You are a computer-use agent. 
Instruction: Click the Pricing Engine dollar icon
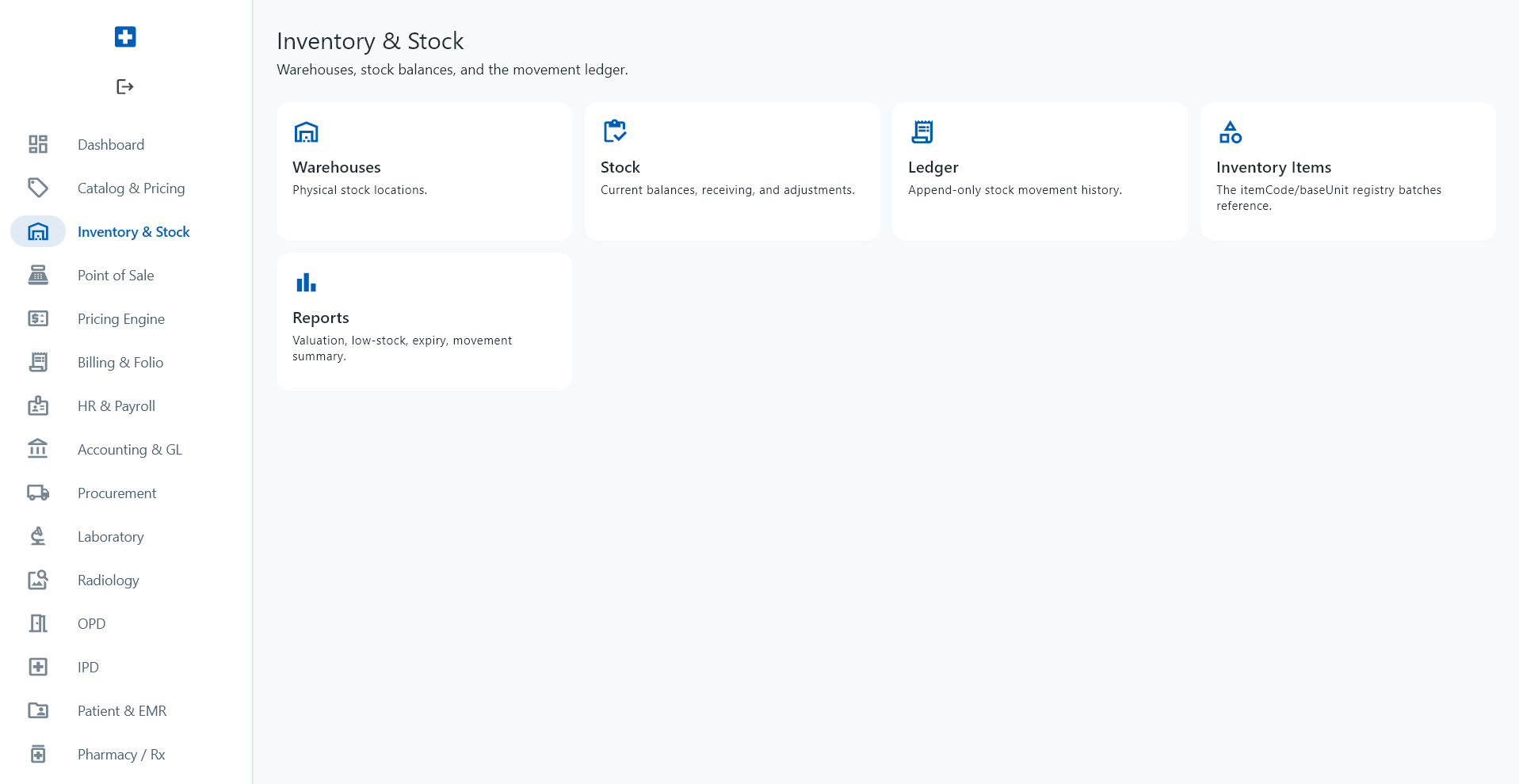point(38,318)
